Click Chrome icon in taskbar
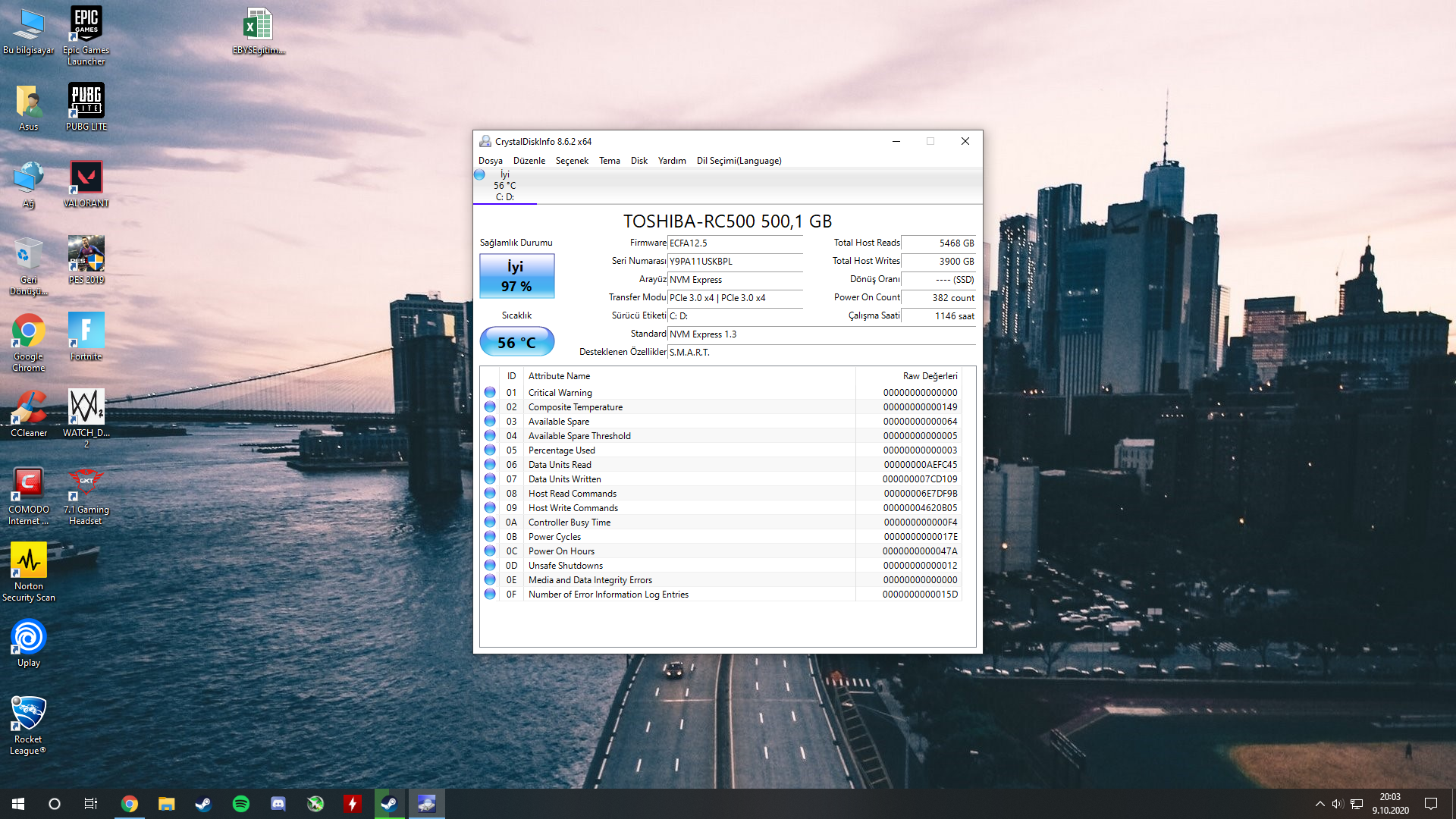 coord(130,804)
